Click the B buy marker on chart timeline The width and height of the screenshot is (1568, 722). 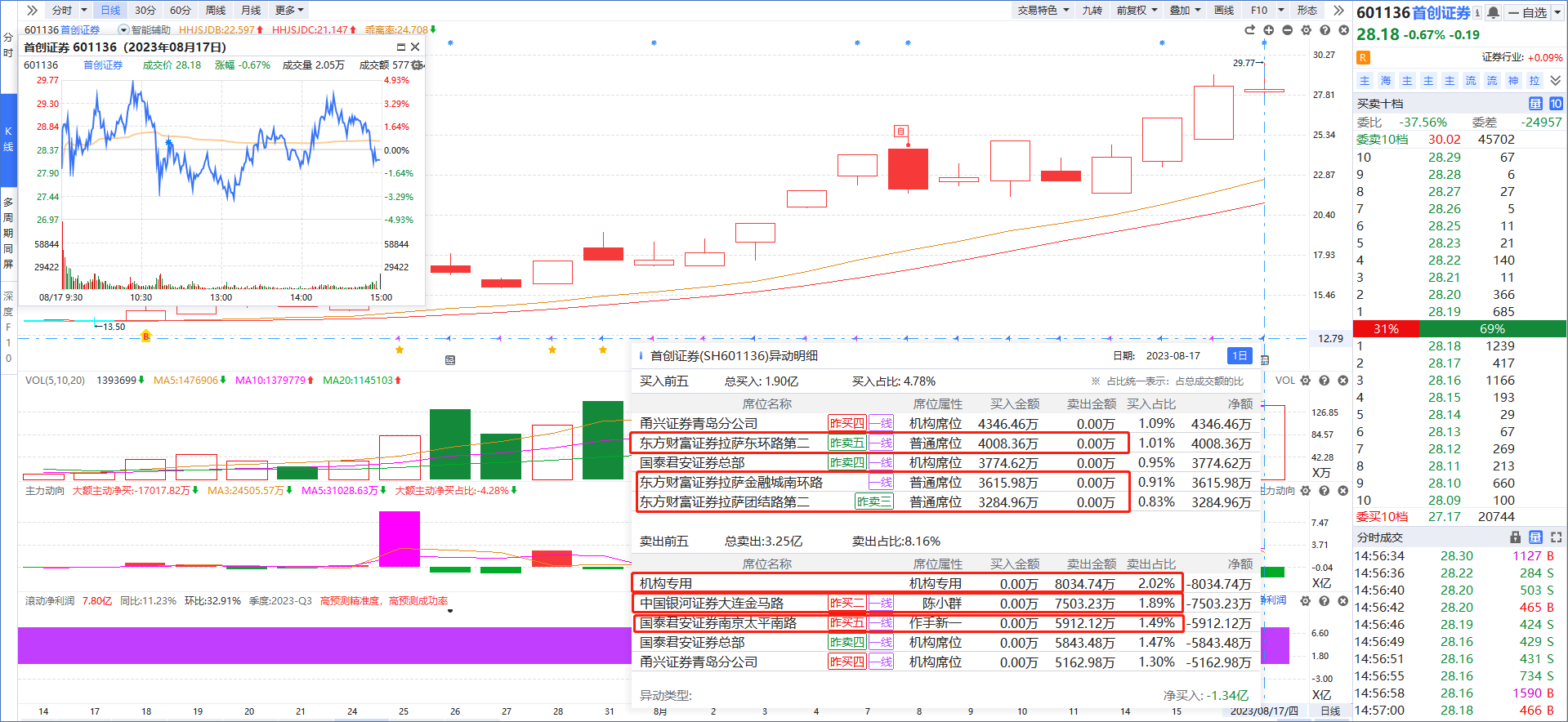[146, 336]
